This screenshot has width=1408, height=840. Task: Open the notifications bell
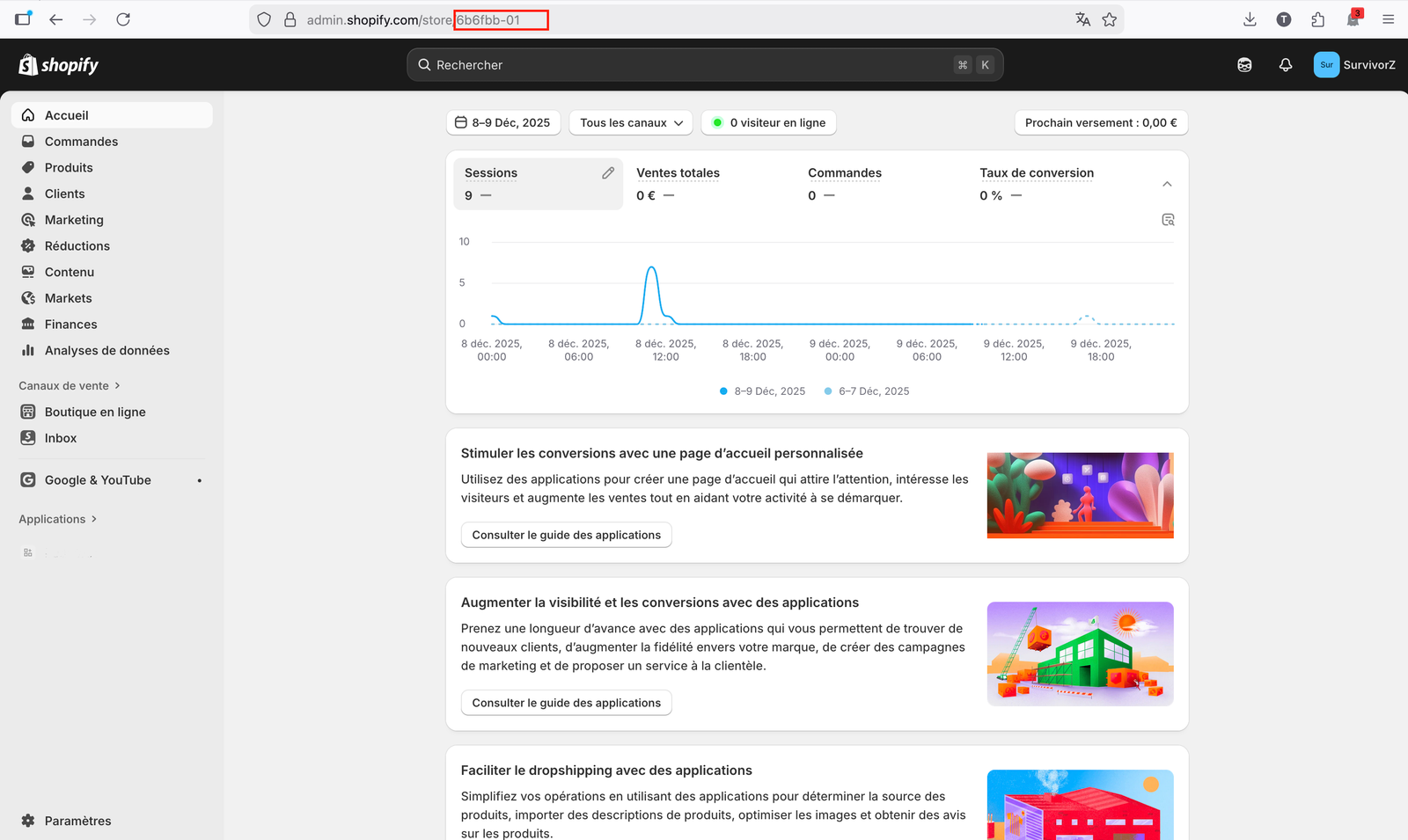point(1285,65)
